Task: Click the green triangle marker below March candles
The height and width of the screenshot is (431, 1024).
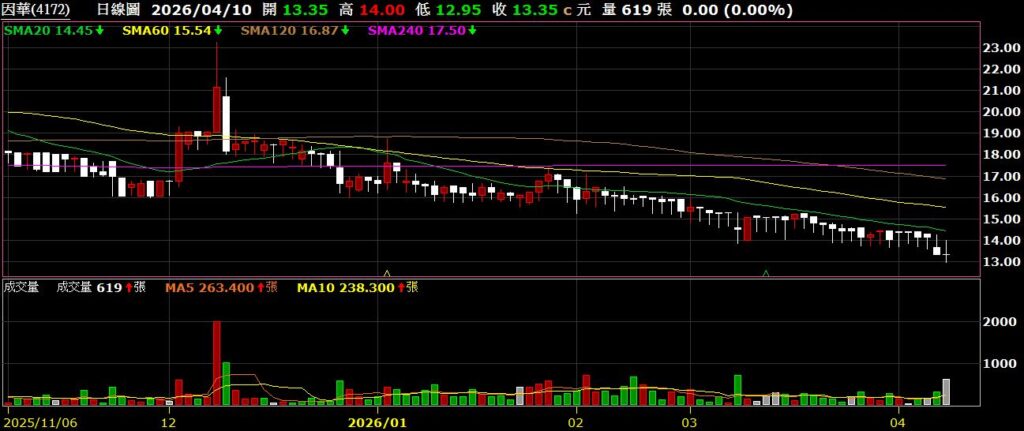Action: pos(766,272)
